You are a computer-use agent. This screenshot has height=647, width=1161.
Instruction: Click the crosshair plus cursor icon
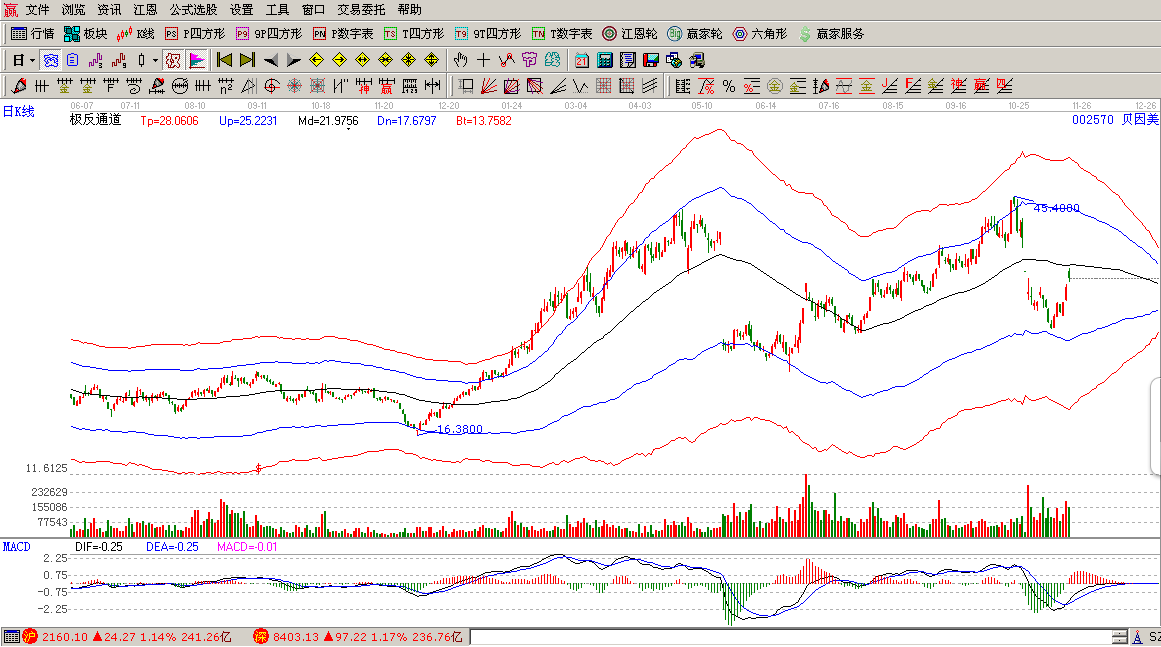click(484, 60)
